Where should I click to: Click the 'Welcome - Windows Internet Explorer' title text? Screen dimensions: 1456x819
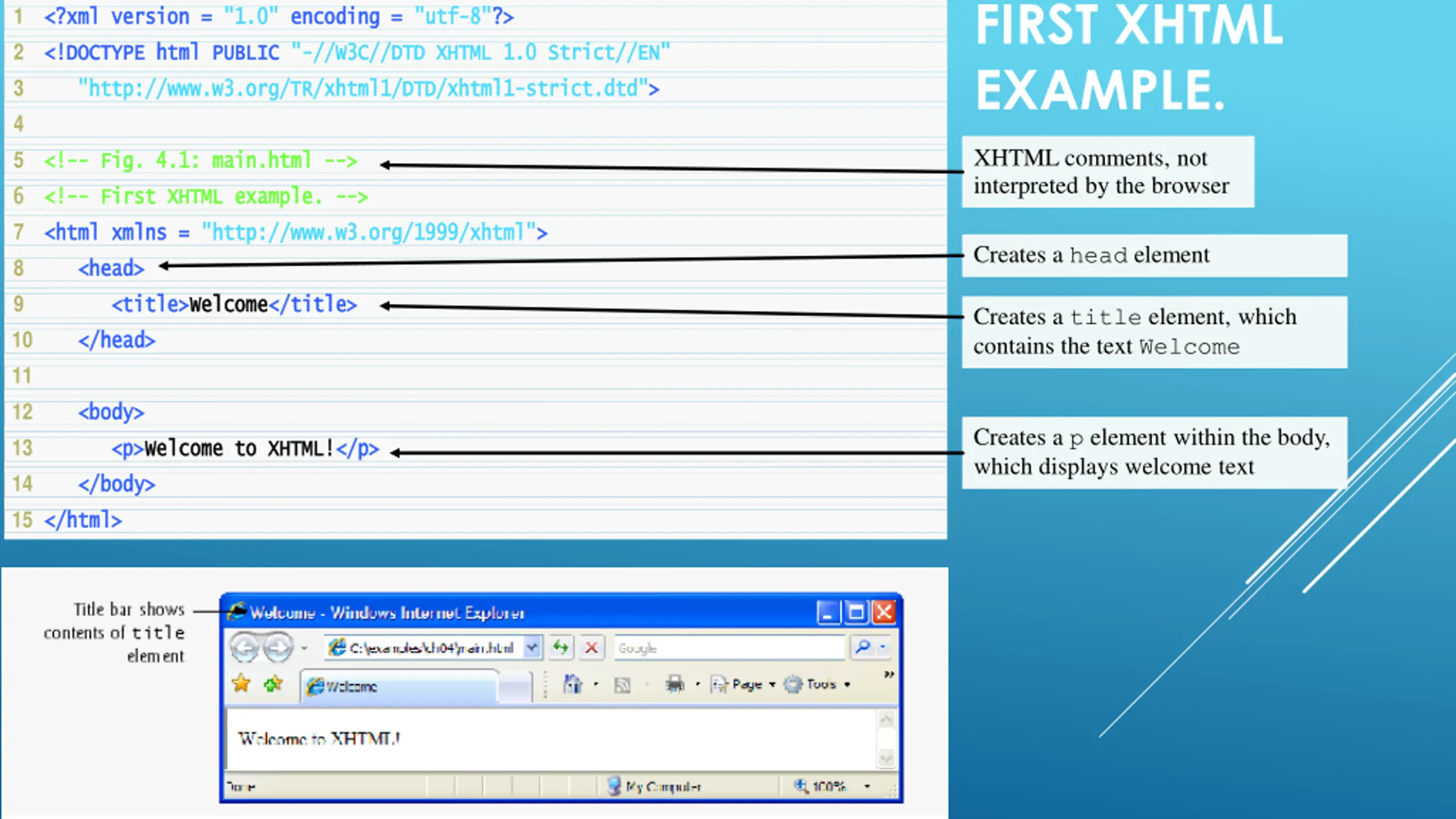coord(387,613)
